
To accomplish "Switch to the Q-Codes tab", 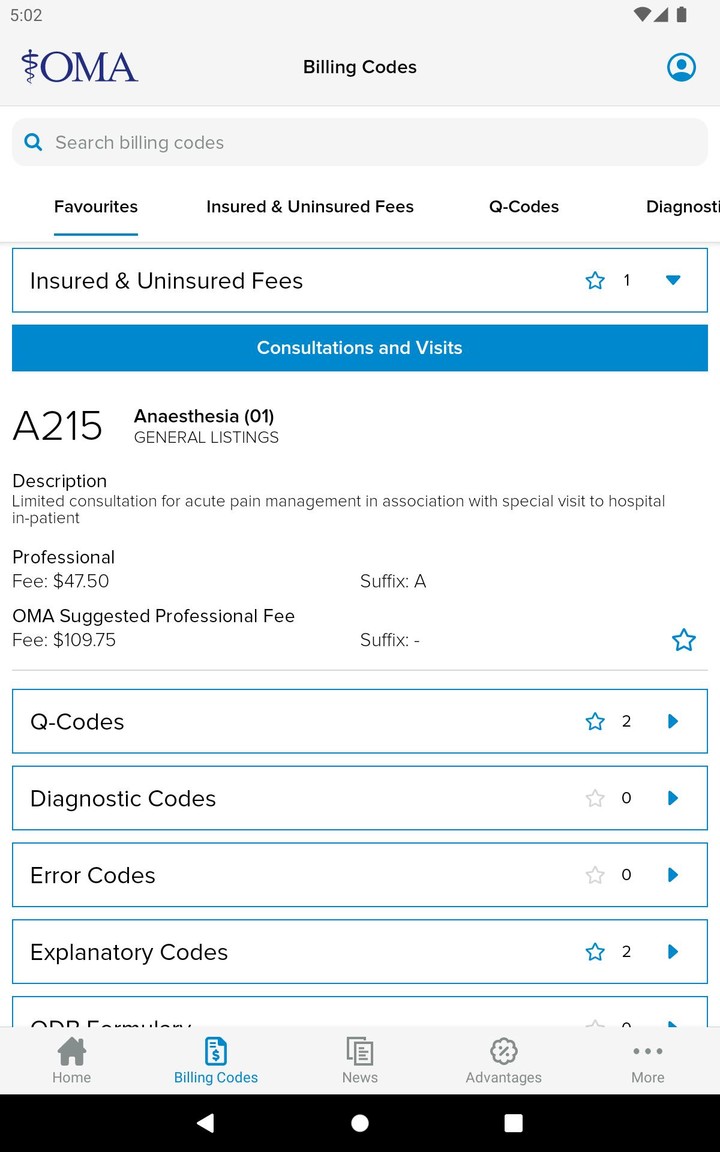I will [524, 207].
